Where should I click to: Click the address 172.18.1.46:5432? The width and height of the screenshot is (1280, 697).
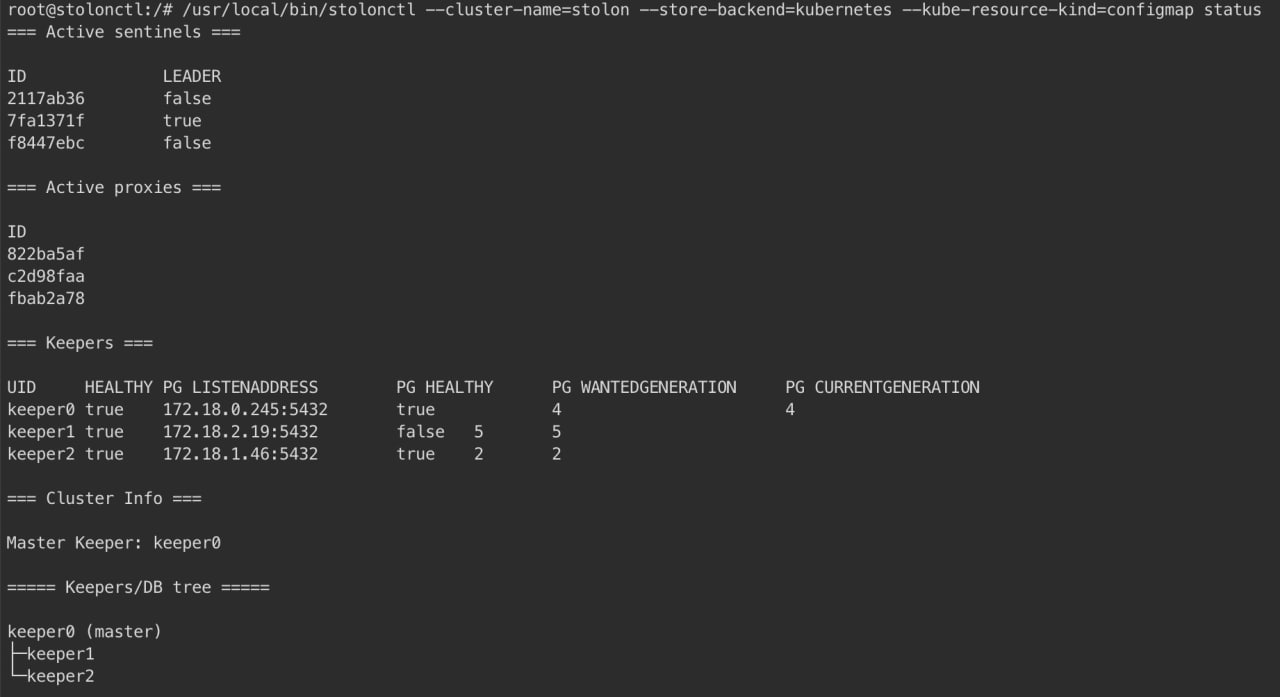click(x=240, y=454)
